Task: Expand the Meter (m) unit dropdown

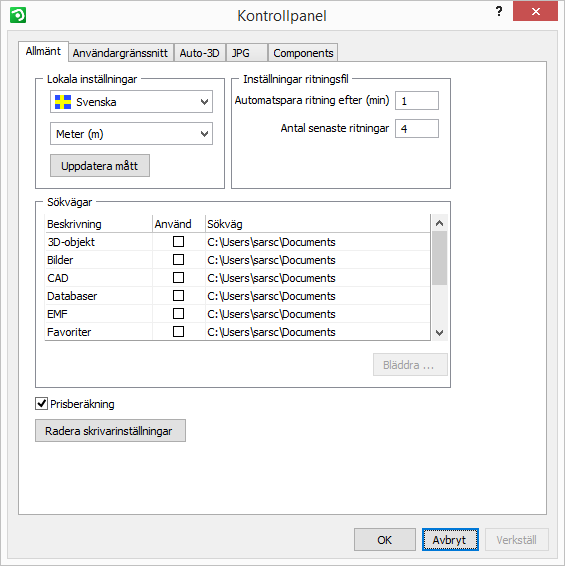Action: (131, 134)
